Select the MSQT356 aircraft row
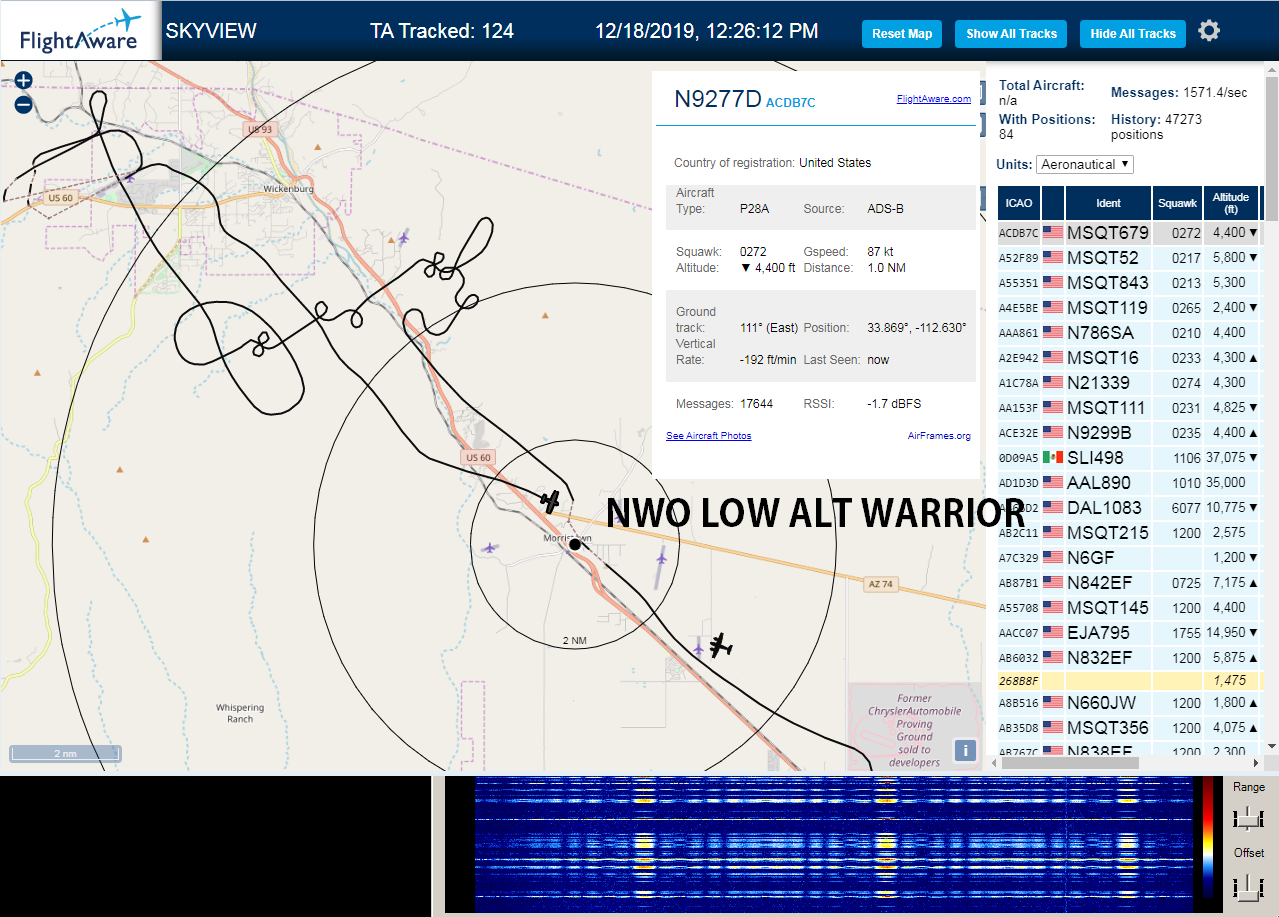The width and height of the screenshot is (1279, 917). click(1129, 727)
